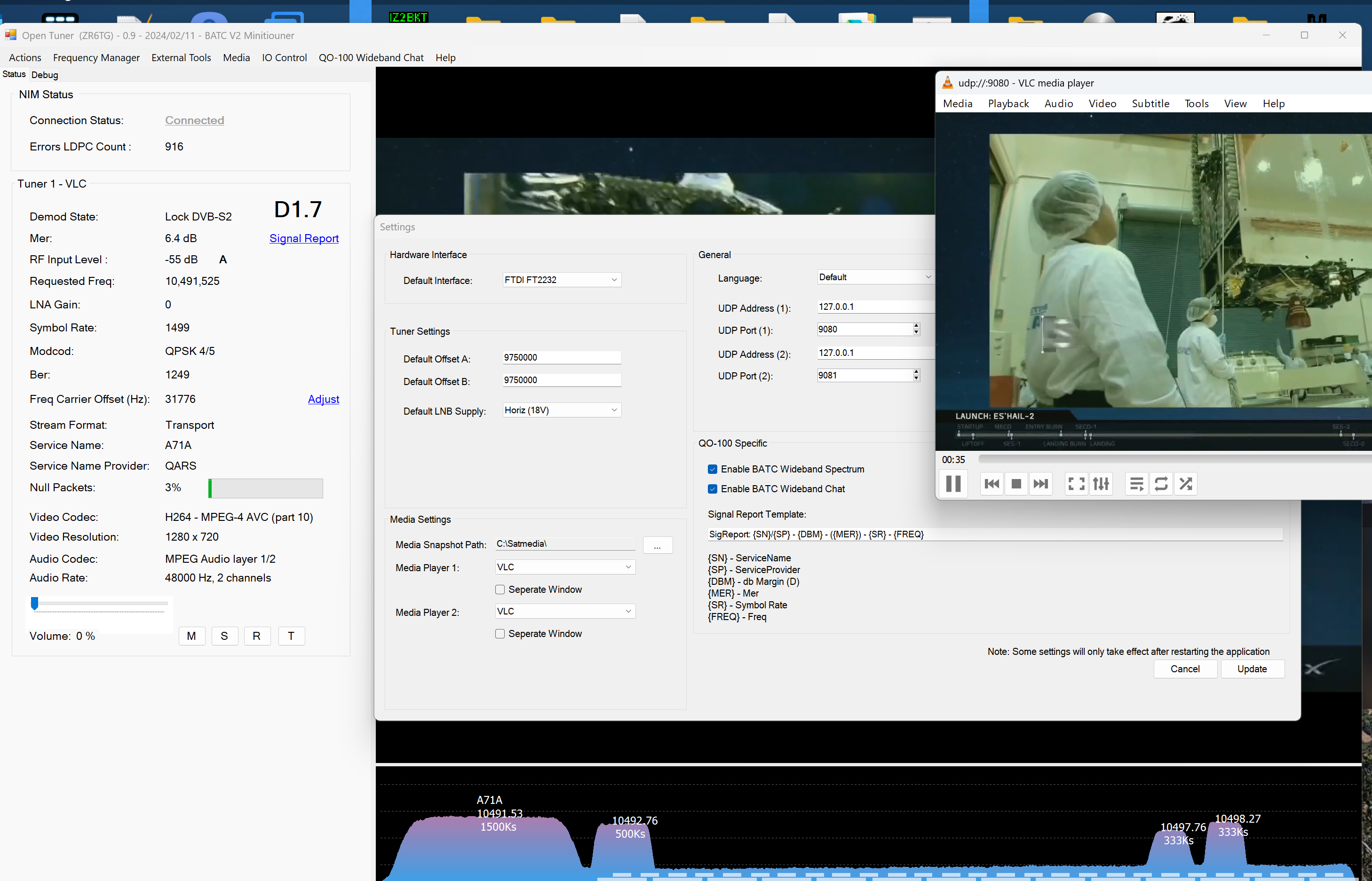The height and width of the screenshot is (881, 1372).
Task: Click the Volume slider handle
Action: (x=34, y=603)
